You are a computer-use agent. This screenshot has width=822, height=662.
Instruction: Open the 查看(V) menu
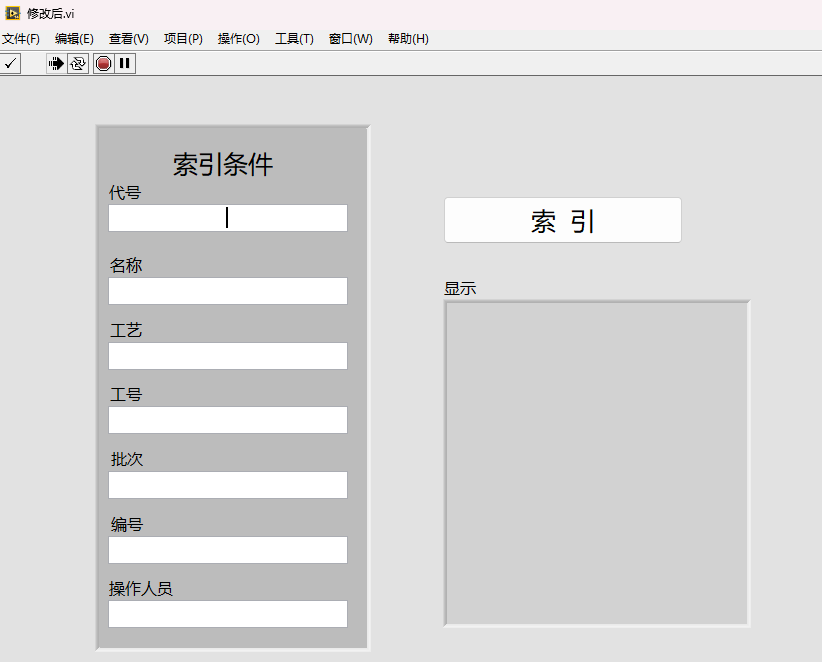point(127,38)
